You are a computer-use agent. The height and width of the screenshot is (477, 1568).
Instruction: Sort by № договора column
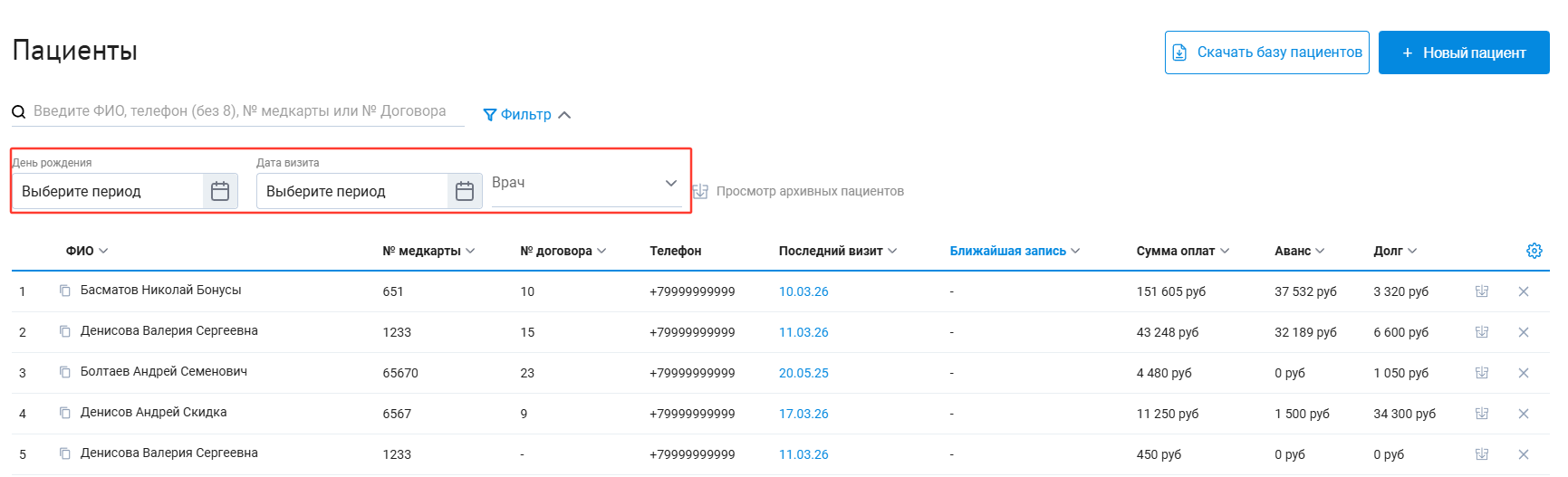click(x=563, y=251)
